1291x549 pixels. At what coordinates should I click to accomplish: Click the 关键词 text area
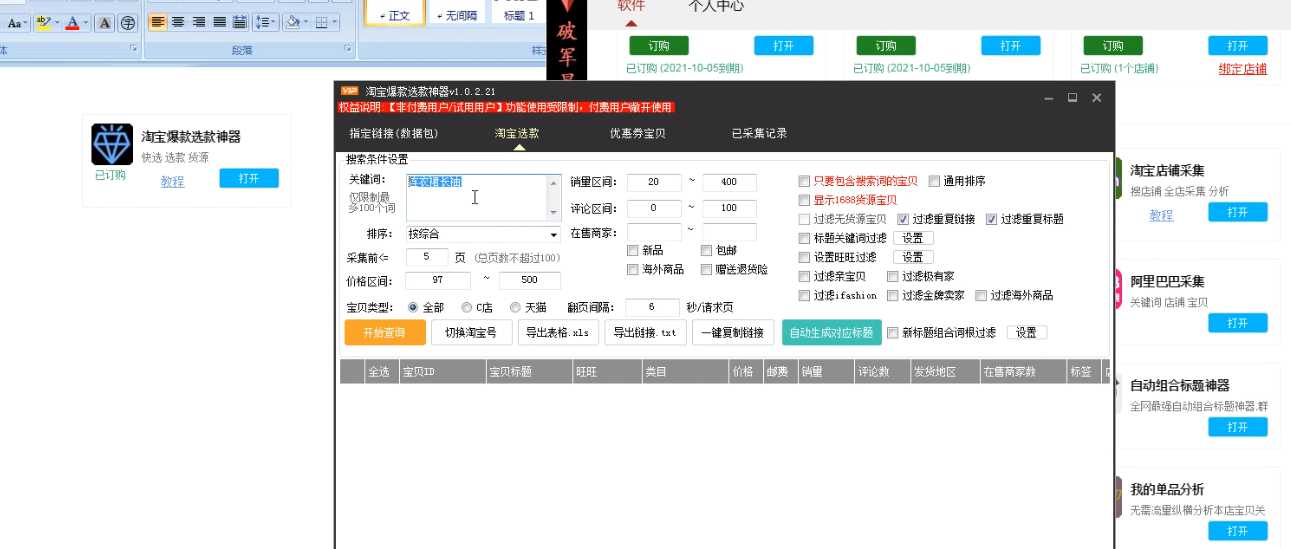click(x=483, y=197)
